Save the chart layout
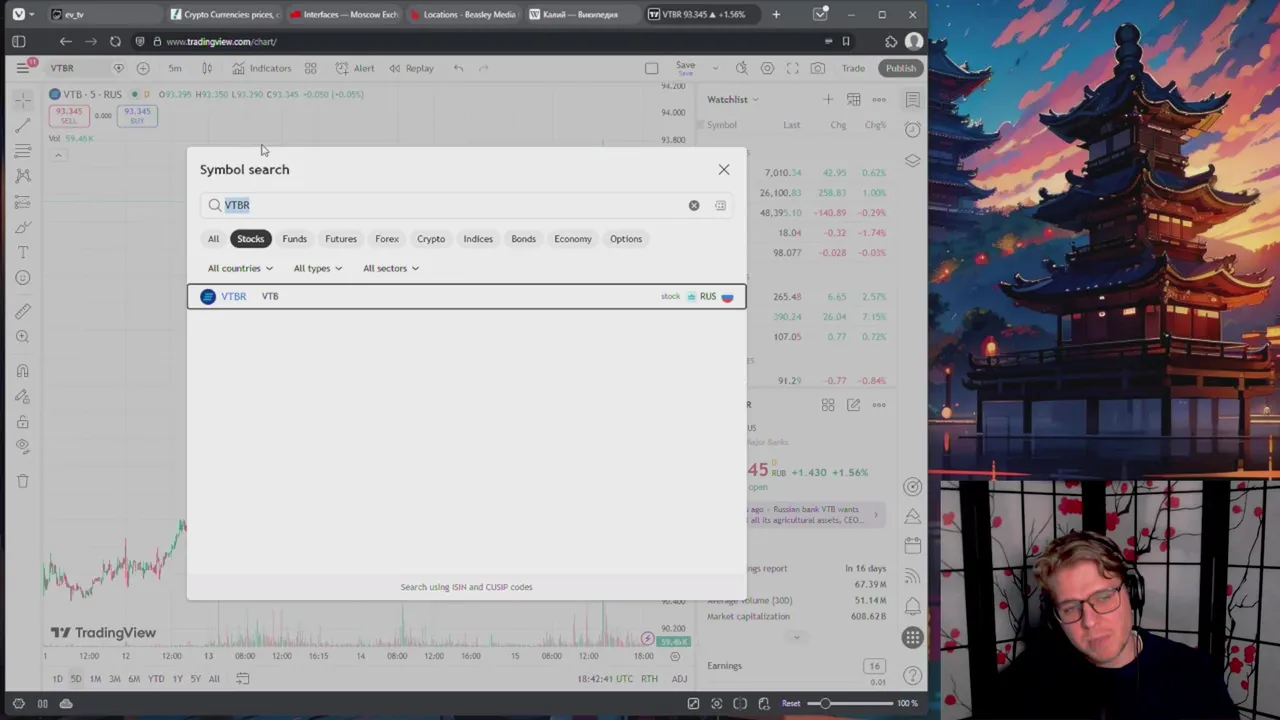 pos(685,68)
